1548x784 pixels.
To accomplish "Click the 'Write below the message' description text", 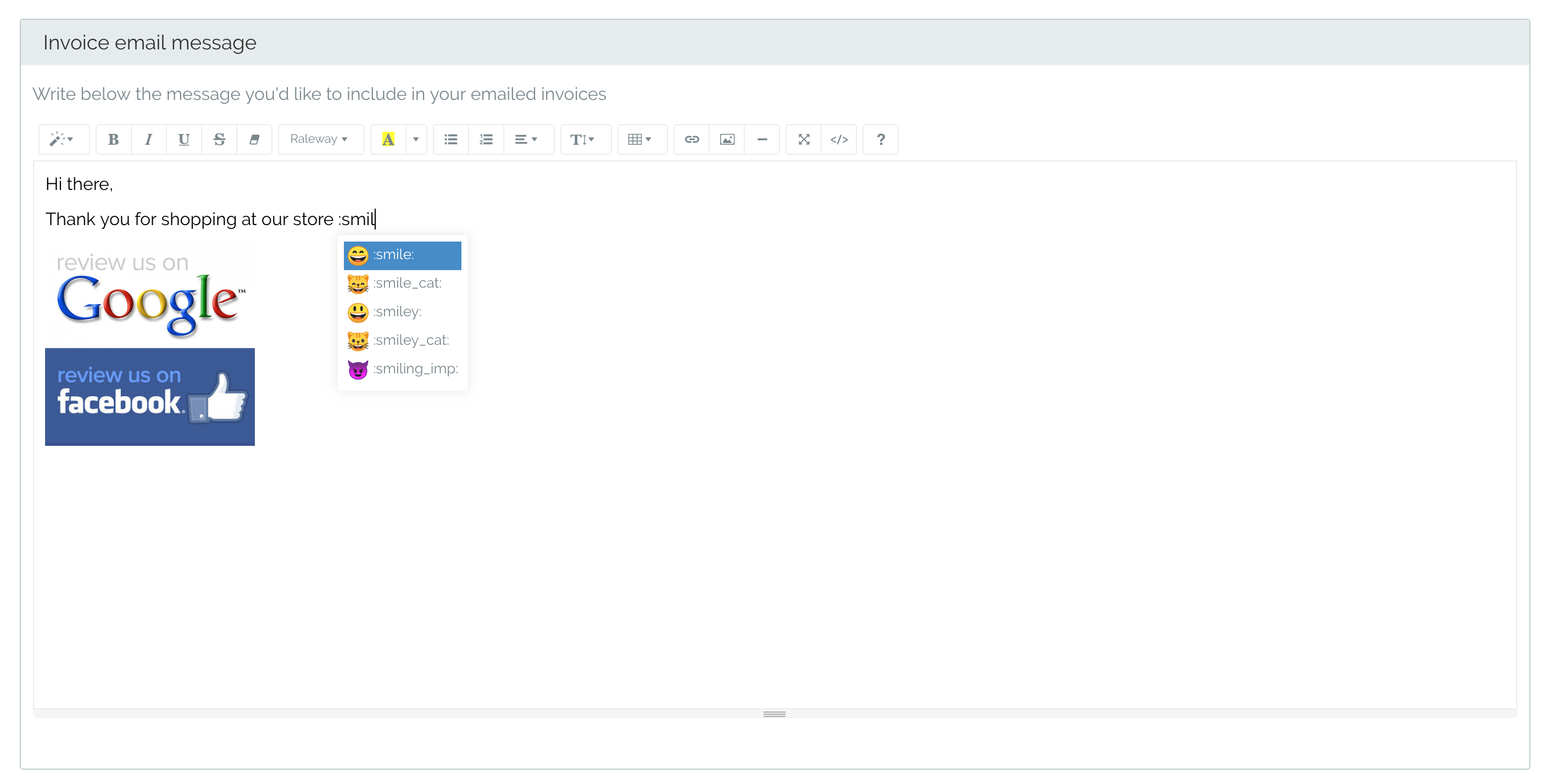I will point(319,94).
